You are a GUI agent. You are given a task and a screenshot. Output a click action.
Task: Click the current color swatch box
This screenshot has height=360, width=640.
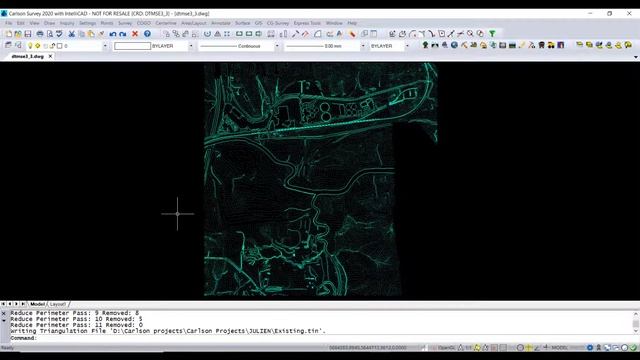click(132, 46)
